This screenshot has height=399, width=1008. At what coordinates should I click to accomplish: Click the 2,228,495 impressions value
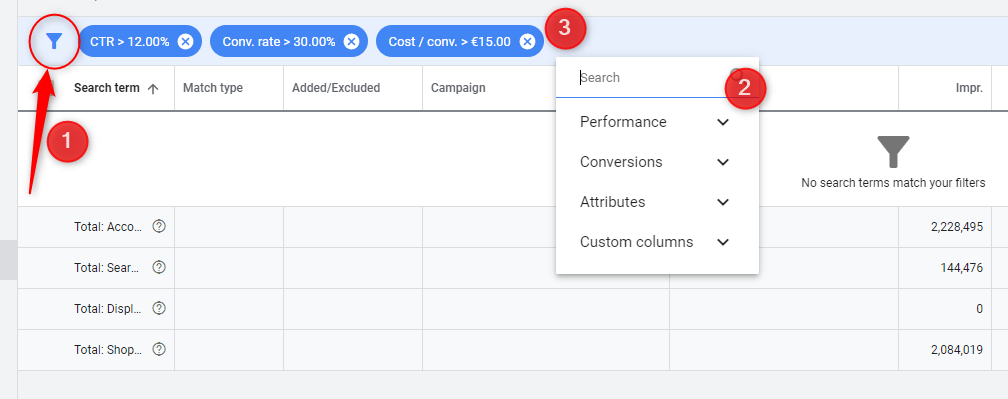(x=957, y=227)
